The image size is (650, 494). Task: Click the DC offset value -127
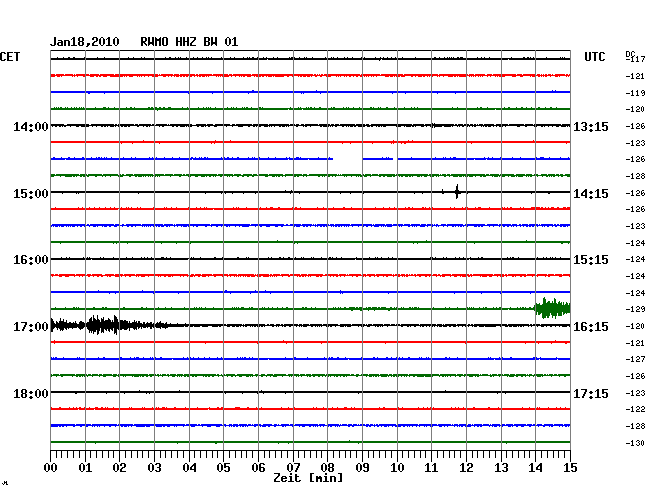tap(635, 359)
